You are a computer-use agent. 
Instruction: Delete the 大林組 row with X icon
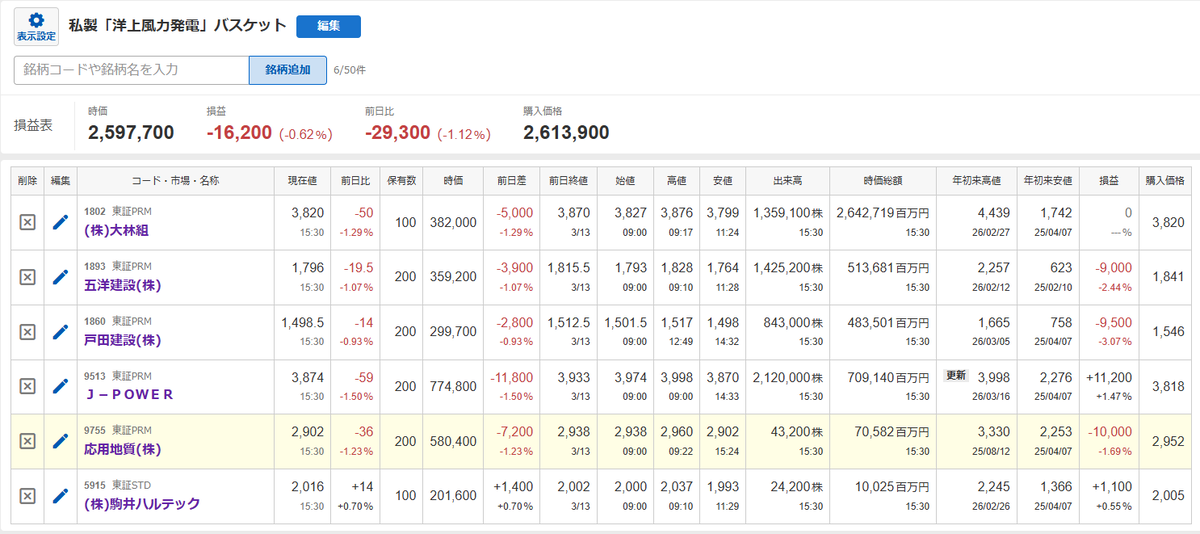pos(28,222)
